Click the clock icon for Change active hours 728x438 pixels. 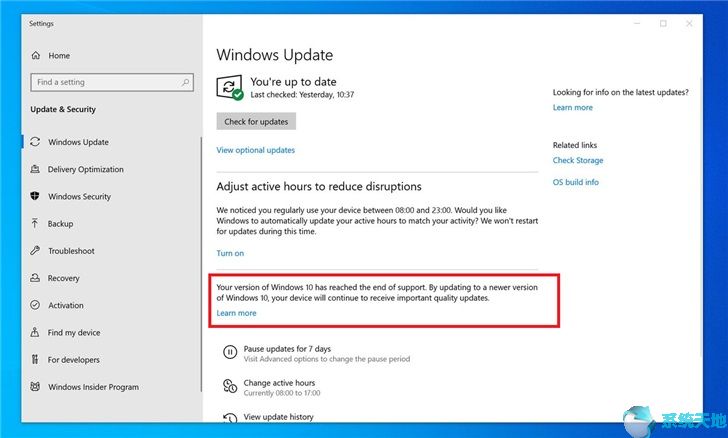click(230, 386)
